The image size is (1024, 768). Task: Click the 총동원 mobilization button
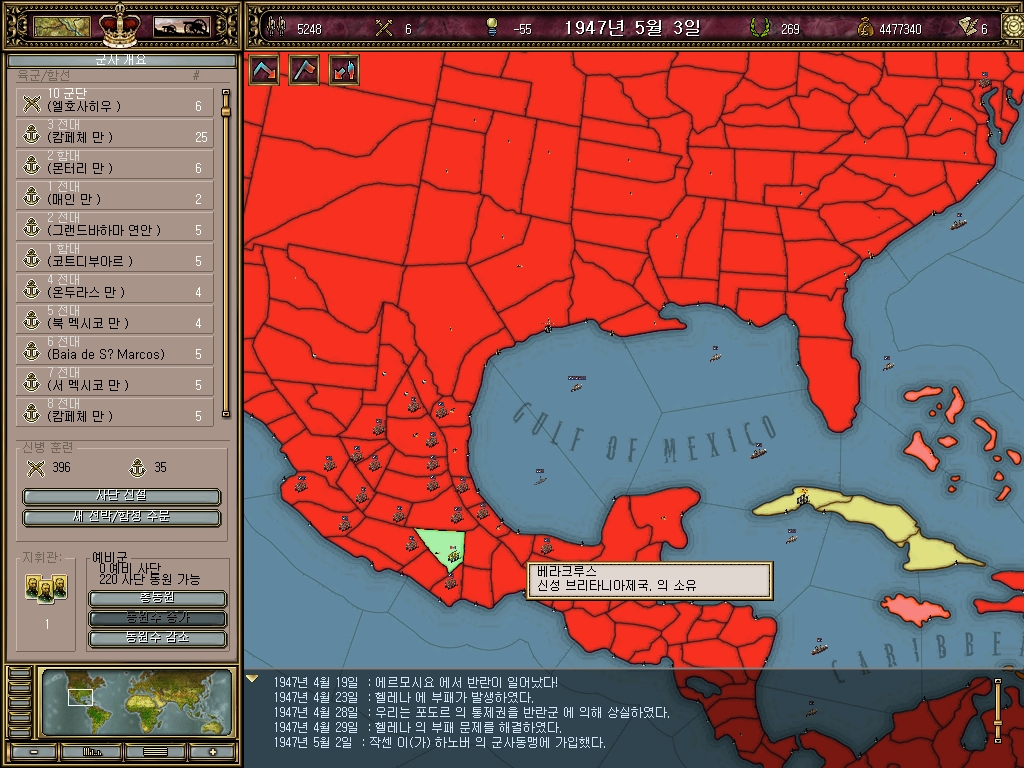(157, 598)
